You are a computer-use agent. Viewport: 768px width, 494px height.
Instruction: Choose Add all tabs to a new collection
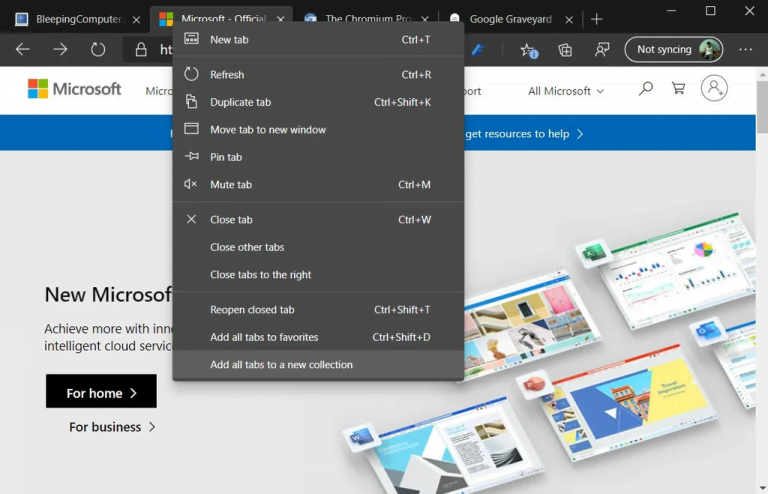(318, 364)
